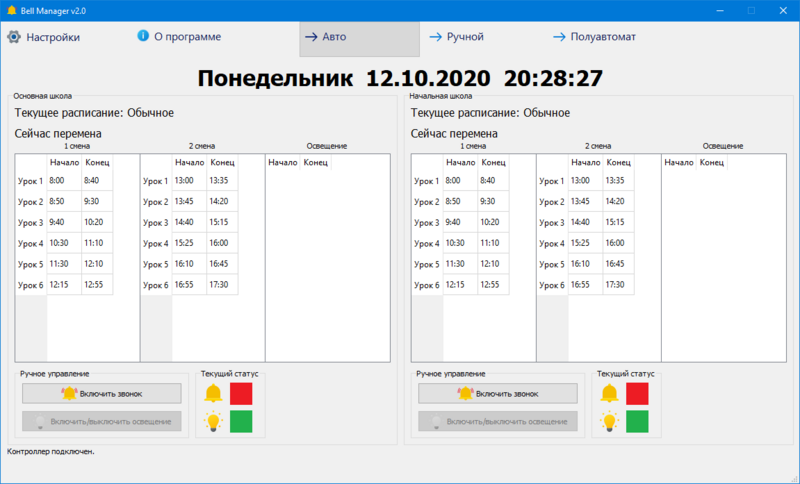Select 9:30 end of Урок 2, Основная школа 1 смена
This screenshot has width=800, height=484.
click(x=97, y=201)
